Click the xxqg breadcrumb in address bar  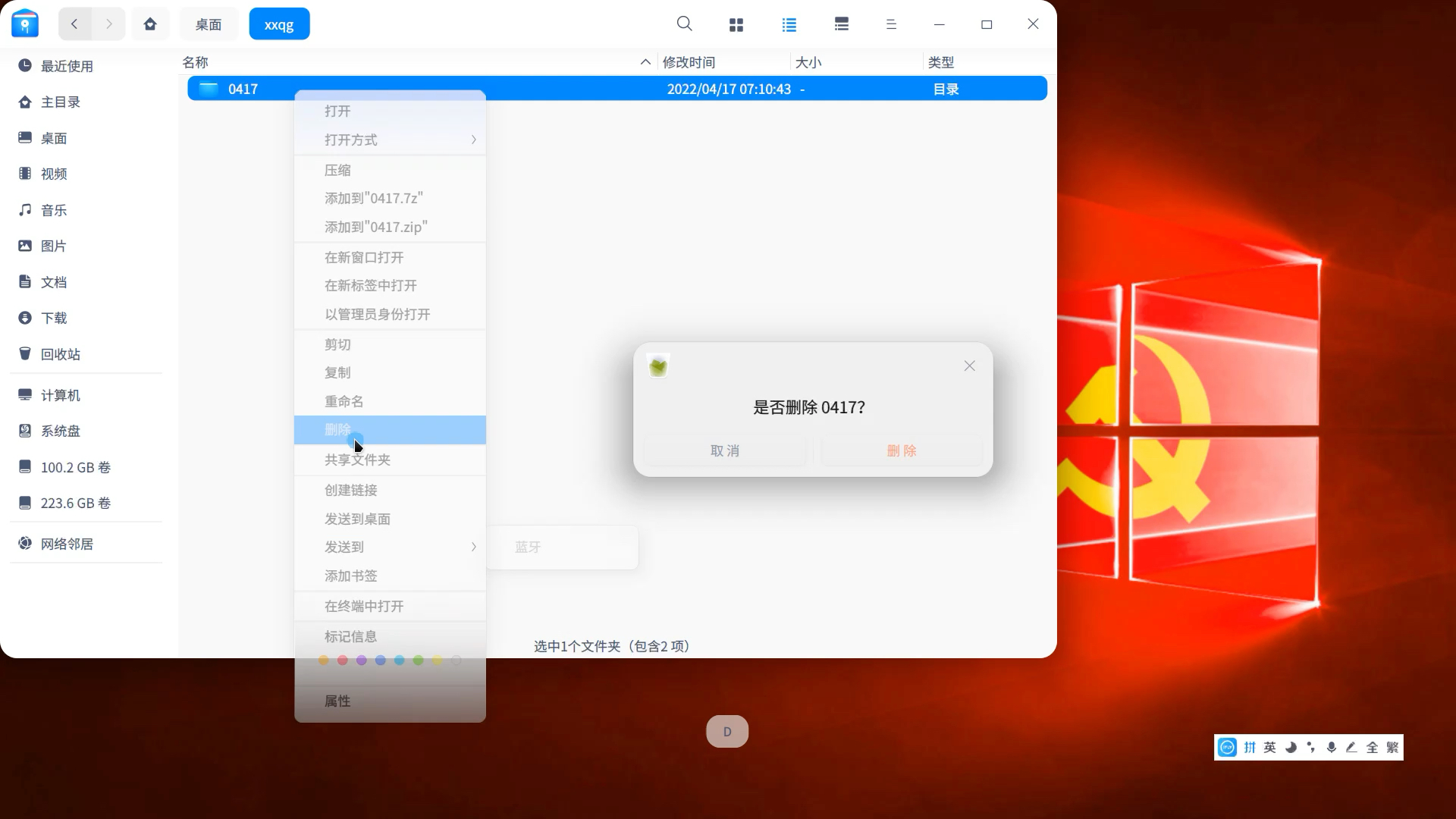click(279, 24)
